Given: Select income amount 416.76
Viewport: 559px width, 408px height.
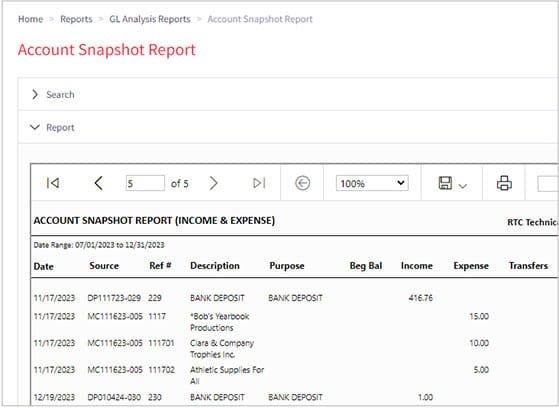Looking at the screenshot, I should tap(421, 298).
